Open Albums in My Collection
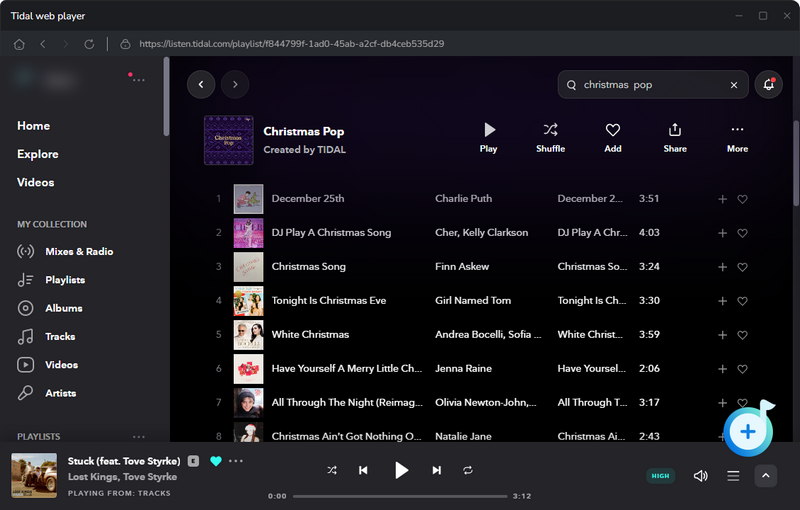The image size is (800, 510). tap(50, 308)
